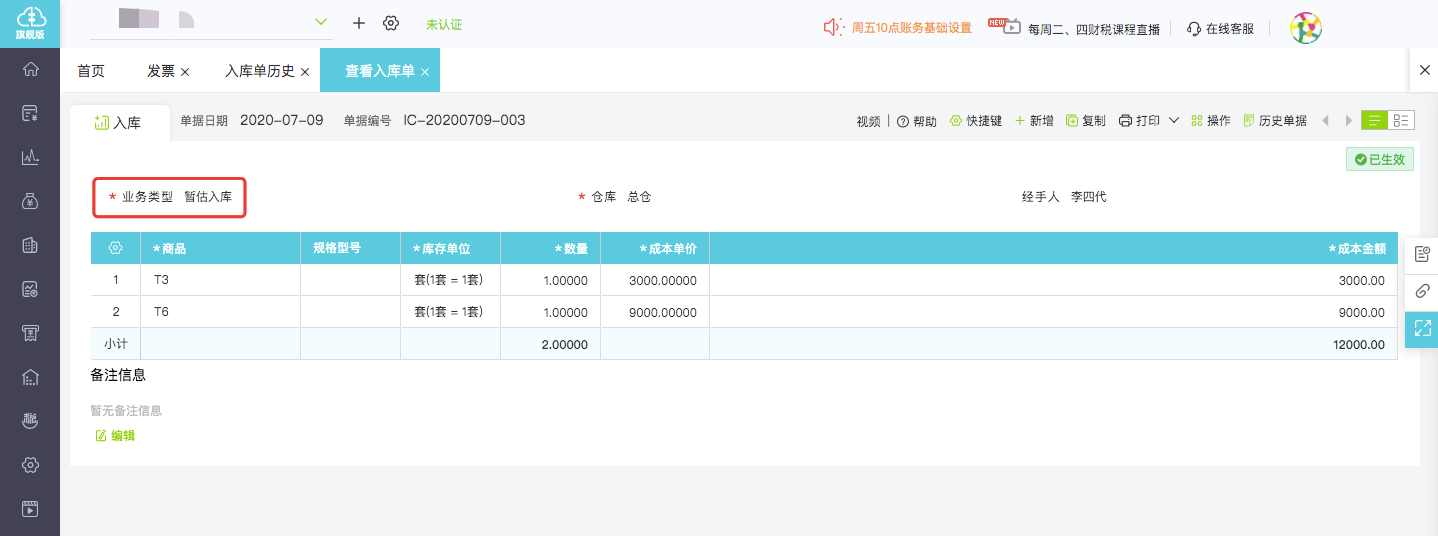Screen dimensions: 1438x536
Task: Expand the 打印 print options arrow
Action: (1174, 121)
